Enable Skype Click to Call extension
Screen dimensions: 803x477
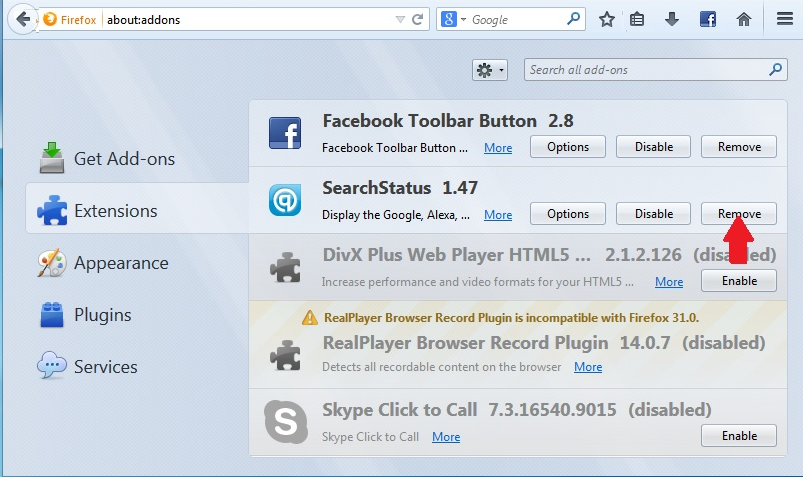coord(739,436)
